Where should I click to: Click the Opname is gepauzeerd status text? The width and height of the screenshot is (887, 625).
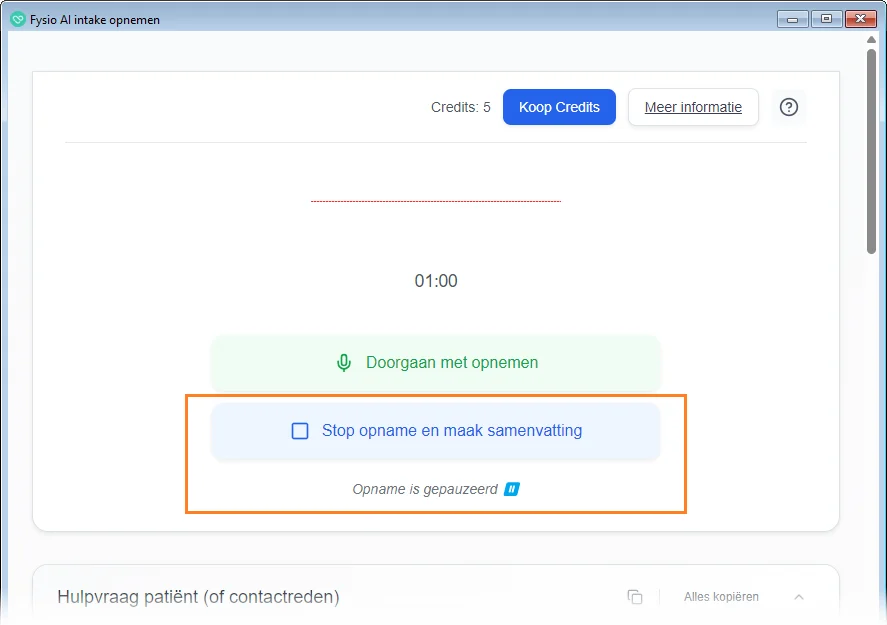point(424,489)
